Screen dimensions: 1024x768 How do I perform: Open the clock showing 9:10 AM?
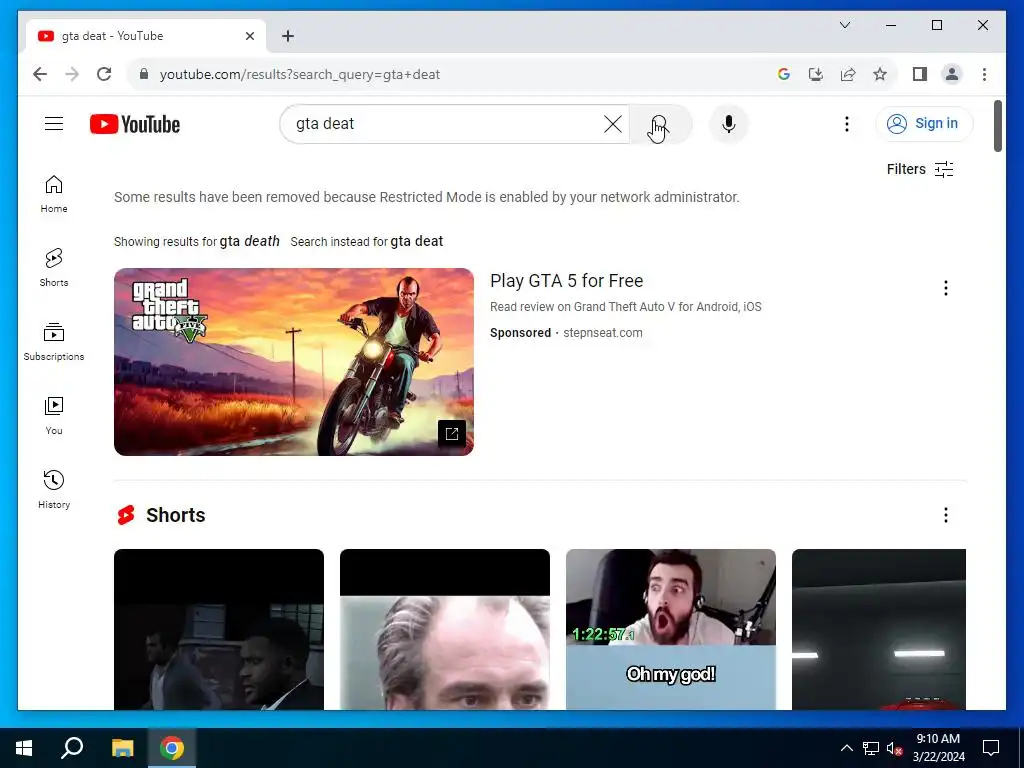click(x=938, y=748)
